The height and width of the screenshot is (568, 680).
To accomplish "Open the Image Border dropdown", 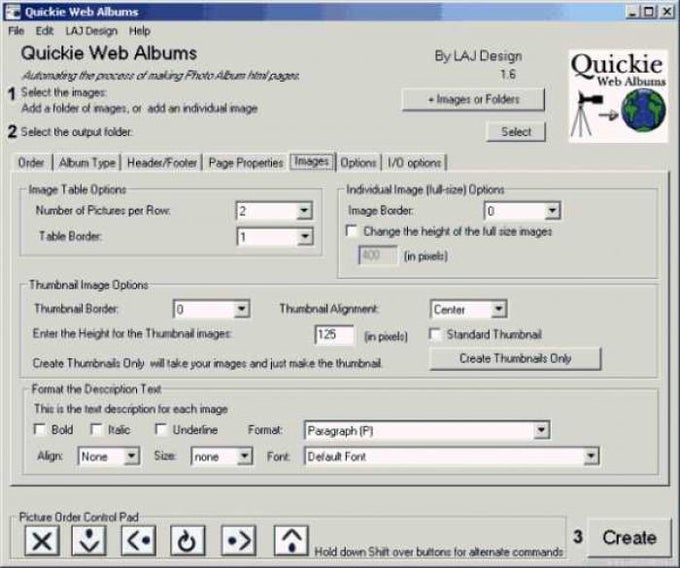I will 552,211.
